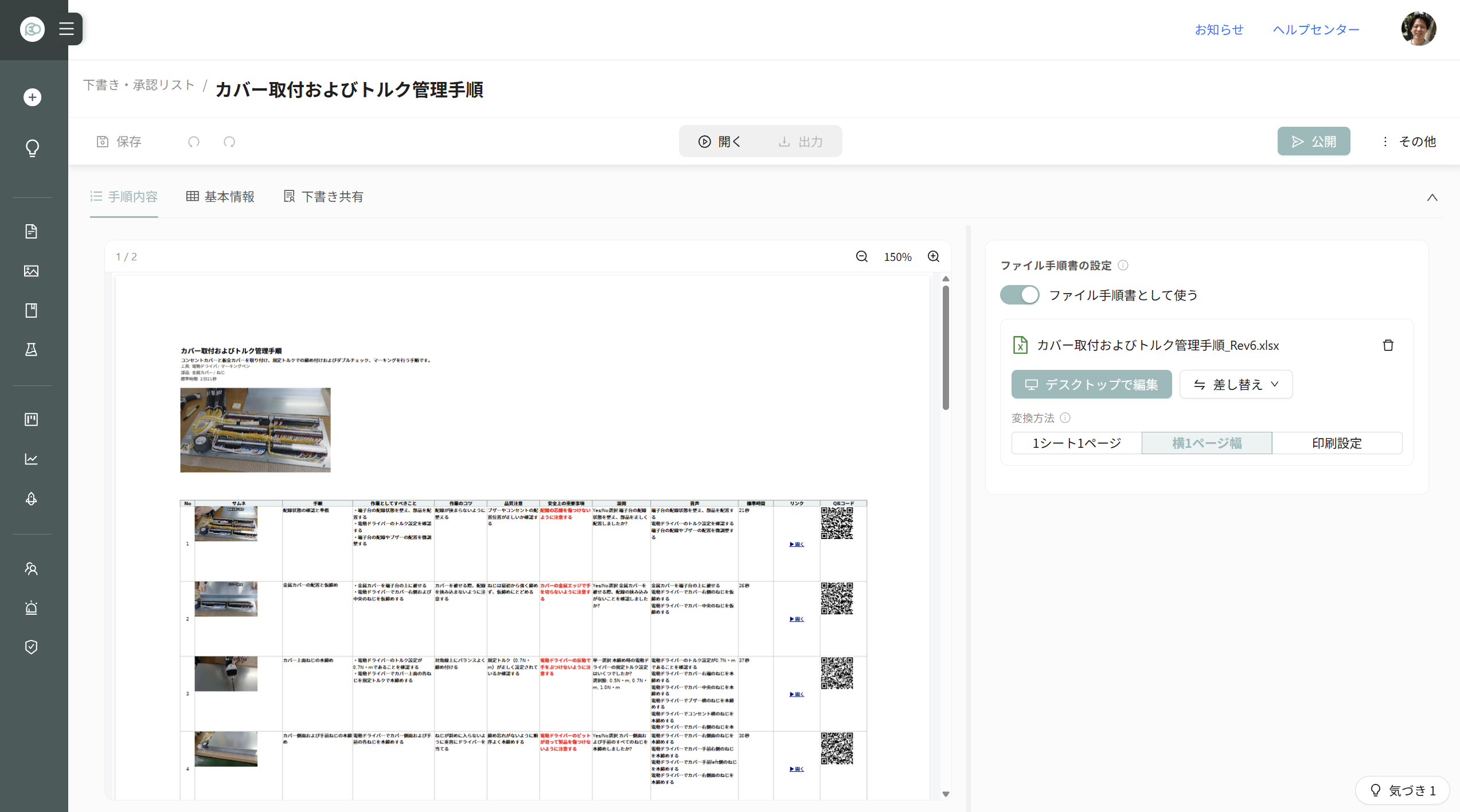Click the page title カバー取付およびトルク管理手順
Viewport: 1460px width, 812px height.
(349, 89)
